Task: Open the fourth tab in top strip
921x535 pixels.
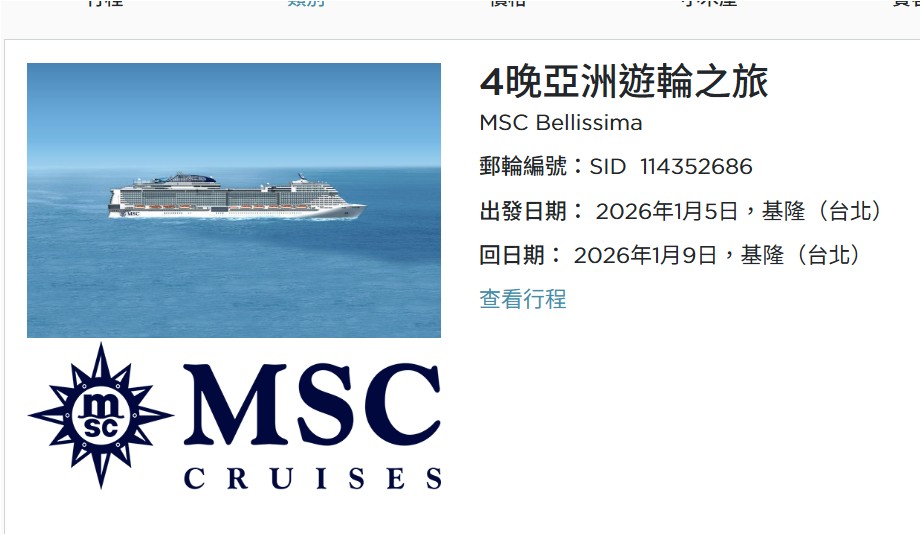Action: pyautogui.click(x=709, y=3)
